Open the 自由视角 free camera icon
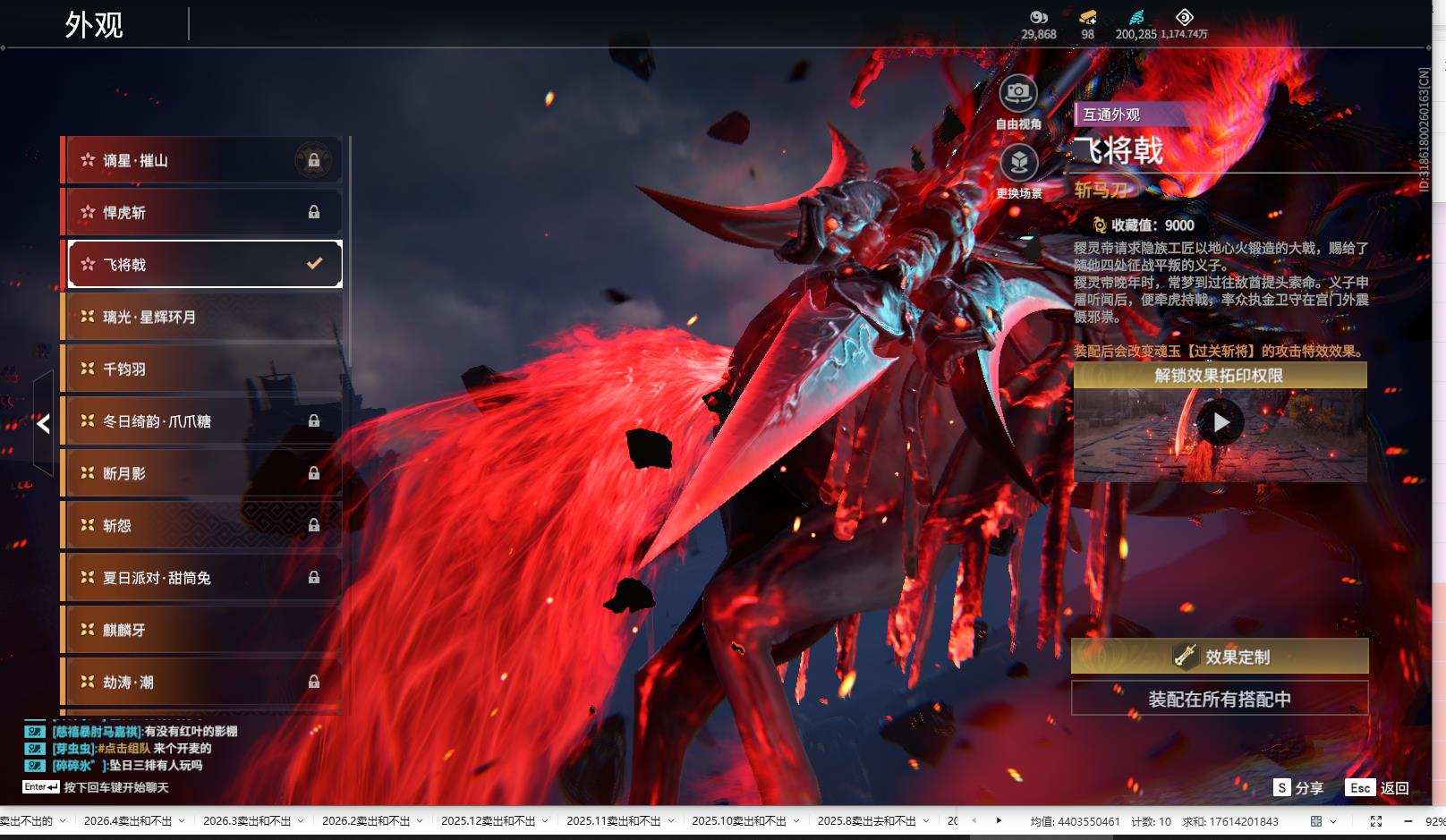Viewport: 1446px width, 840px height. [x=1018, y=92]
